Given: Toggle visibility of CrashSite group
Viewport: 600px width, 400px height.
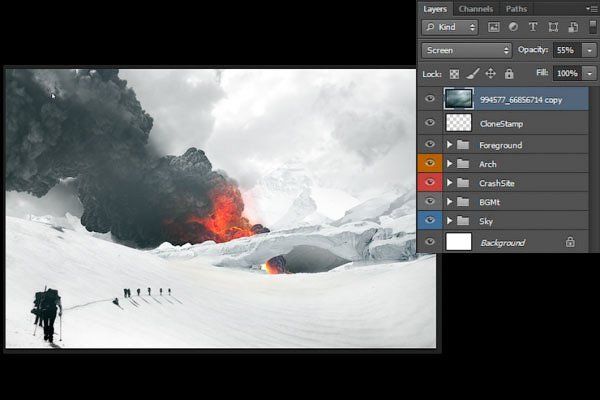Looking at the screenshot, I should (x=430, y=182).
